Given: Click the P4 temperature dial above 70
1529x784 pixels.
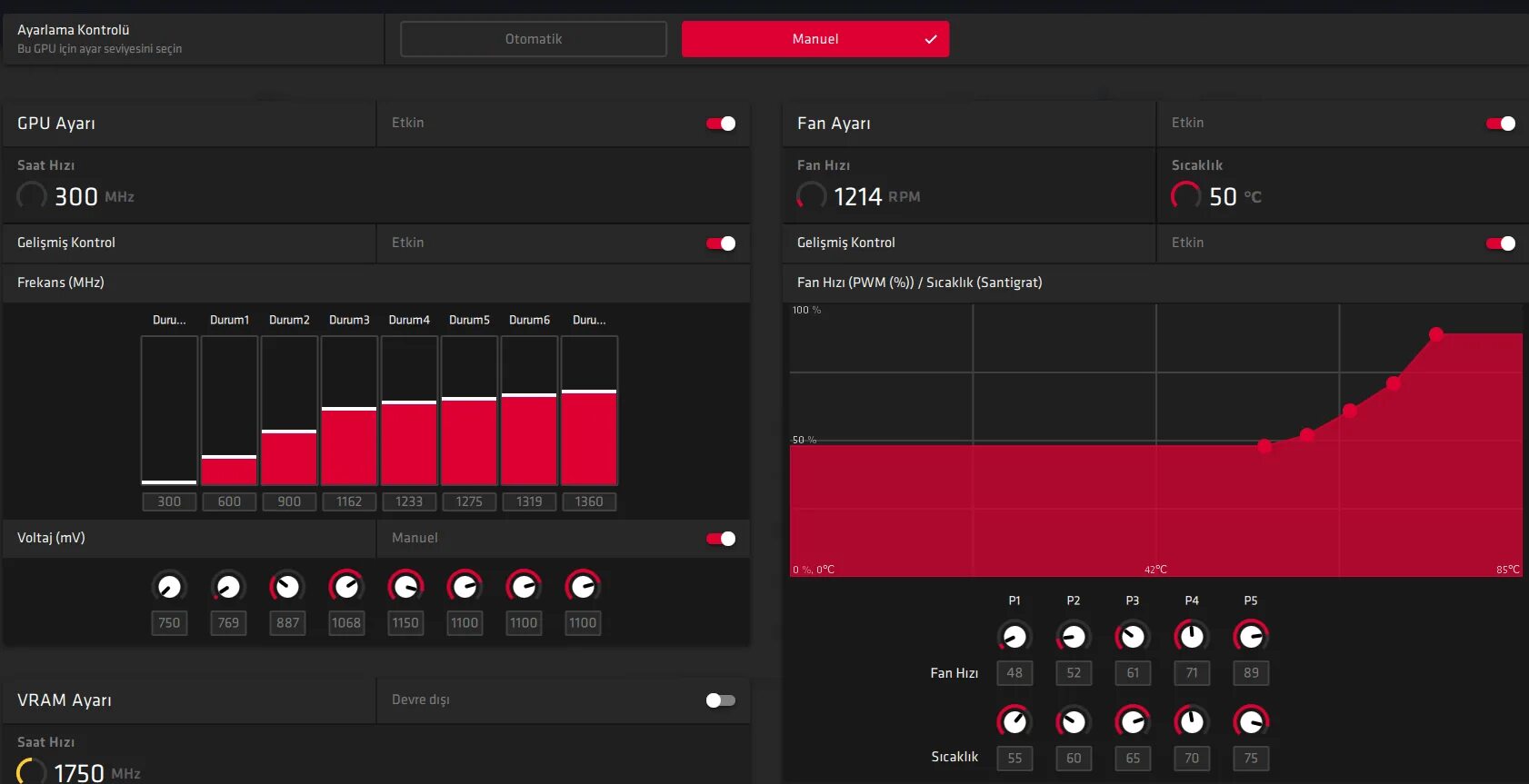Looking at the screenshot, I should (1192, 722).
